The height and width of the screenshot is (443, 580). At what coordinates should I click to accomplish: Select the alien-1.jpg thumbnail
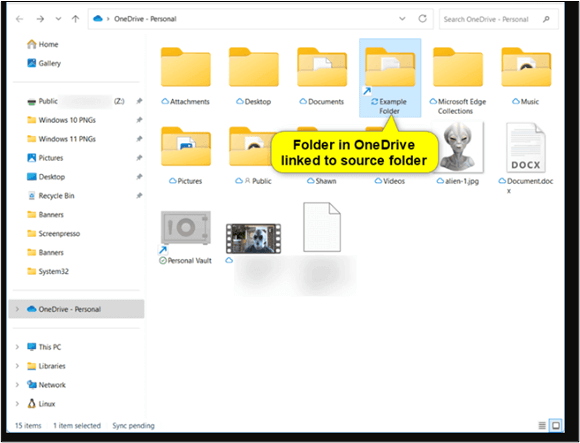pyautogui.click(x=458, y=147)
